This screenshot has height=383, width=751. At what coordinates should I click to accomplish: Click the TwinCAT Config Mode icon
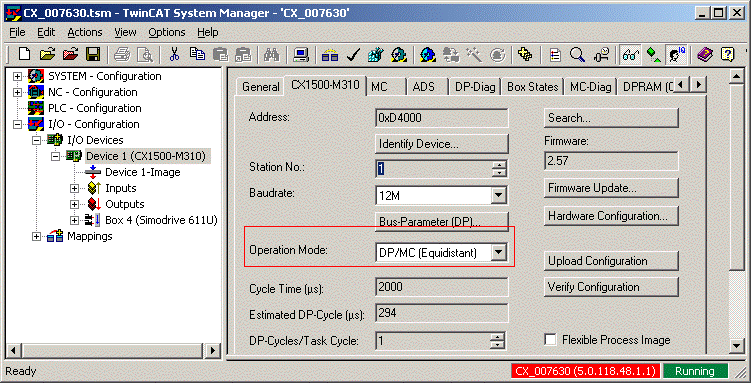coord(428,55)
